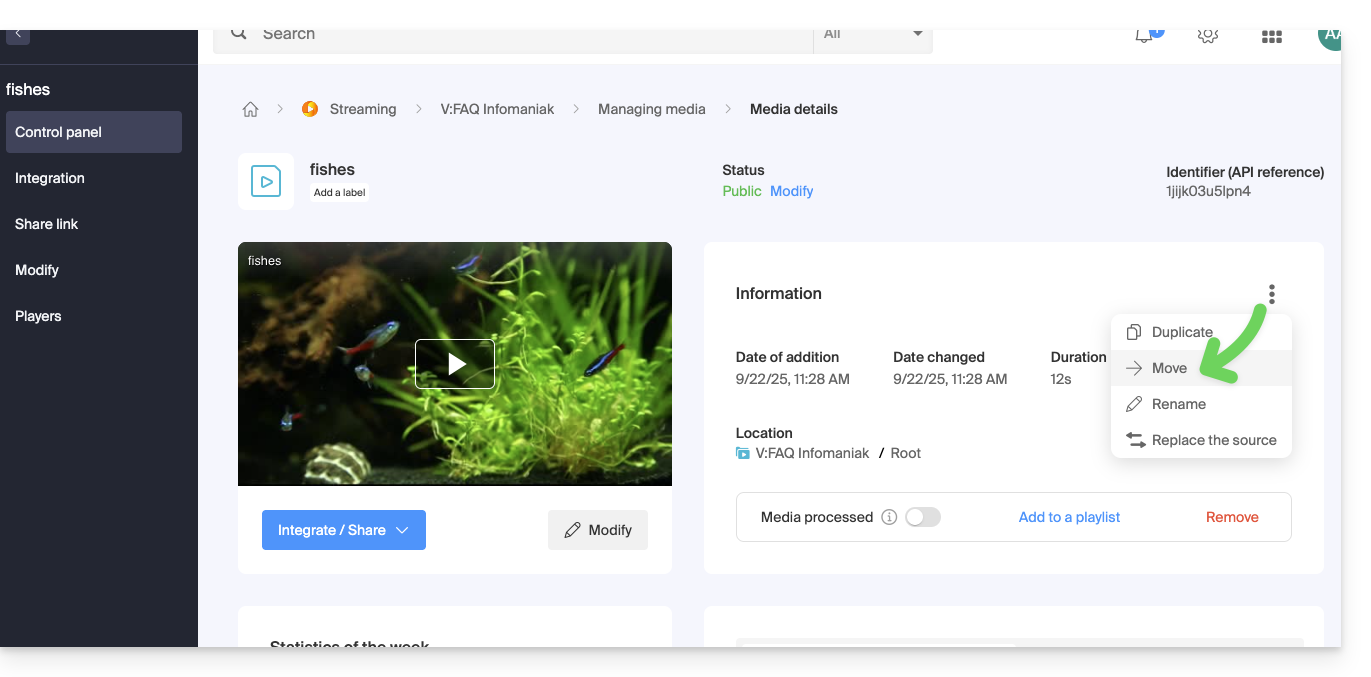The height and width of the screenshot is (677, 1371).
Task: Click Add to a playlist link
Action: click(x=1069, y=517)
